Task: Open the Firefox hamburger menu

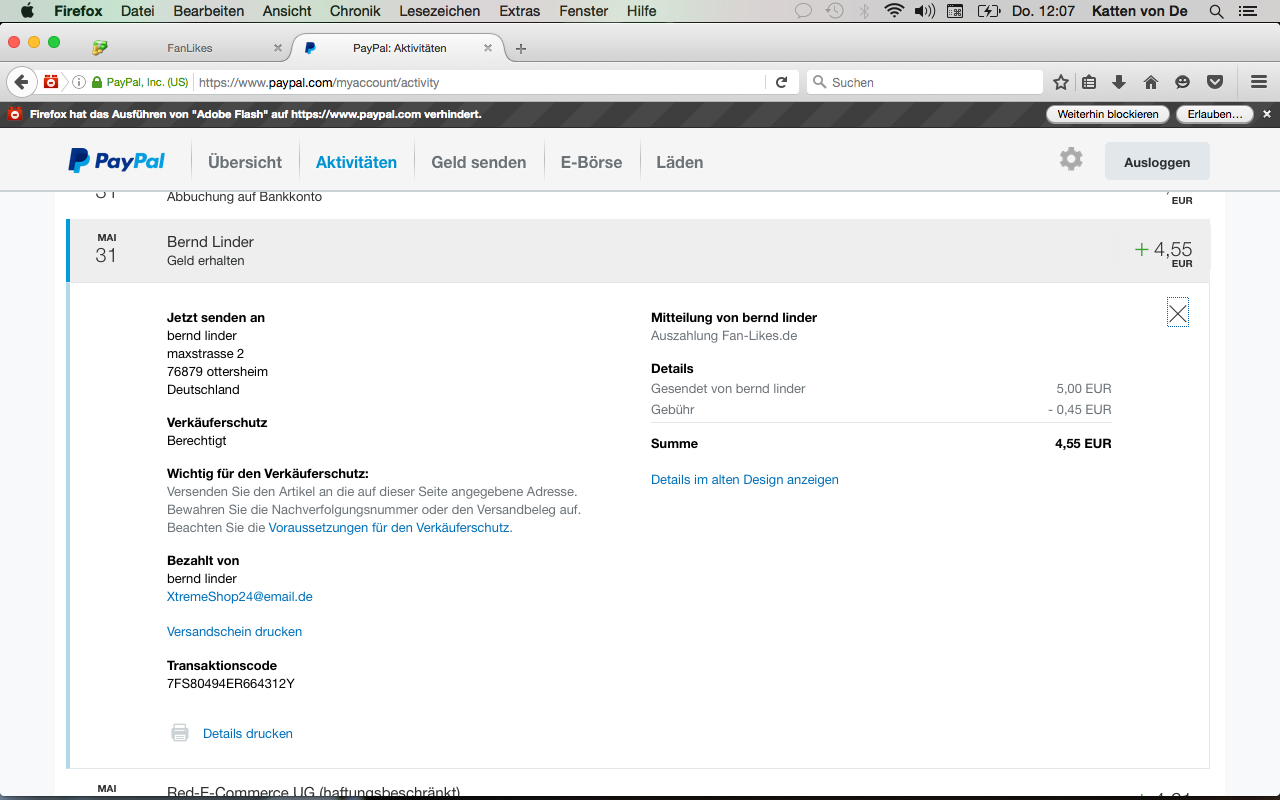Action: pyautogui.click(x=1259, y=82)
